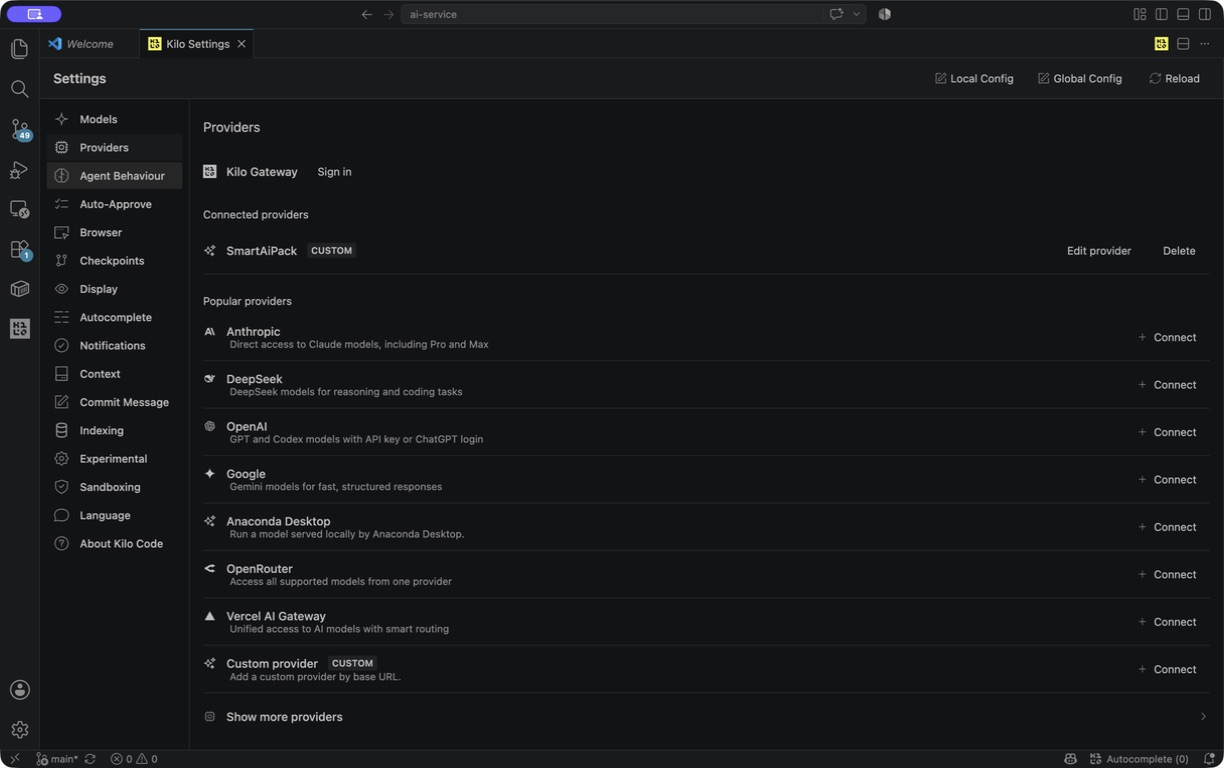Connect the Anthropic provider
This screenshot has width=1224, height=768.
tap(1167, 337)
